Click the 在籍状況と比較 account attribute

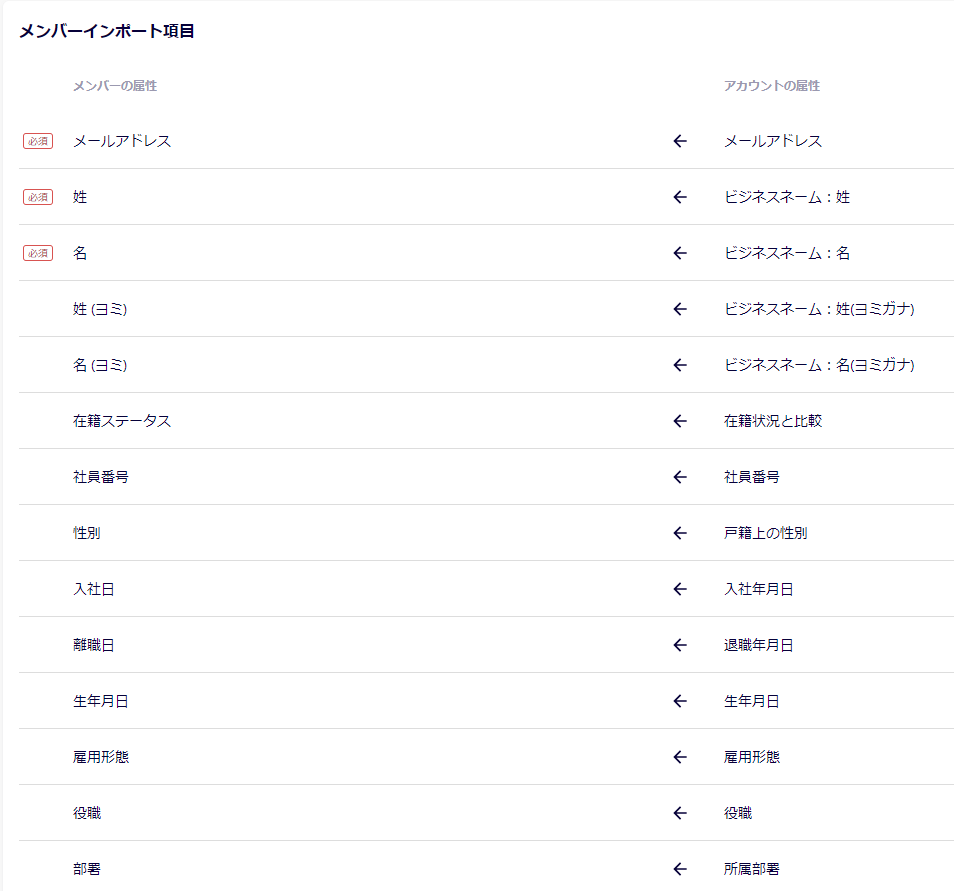[x=772, y=421]
